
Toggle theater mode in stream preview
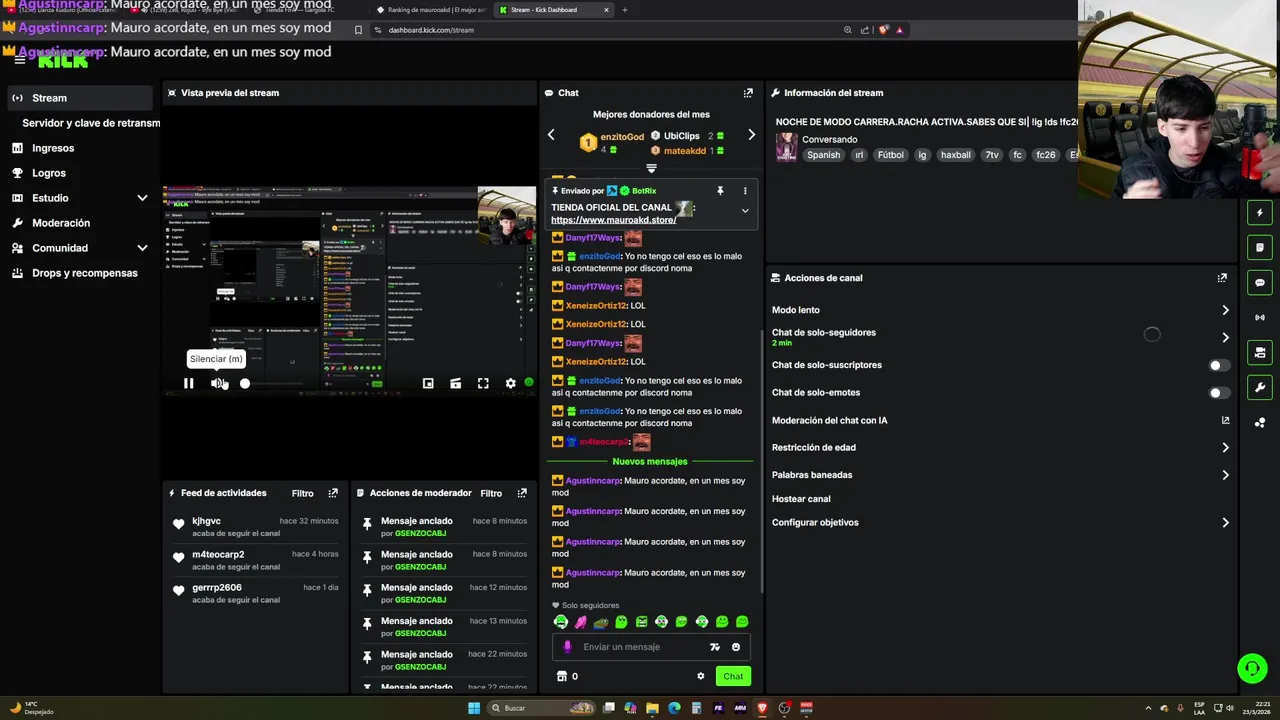455,383
